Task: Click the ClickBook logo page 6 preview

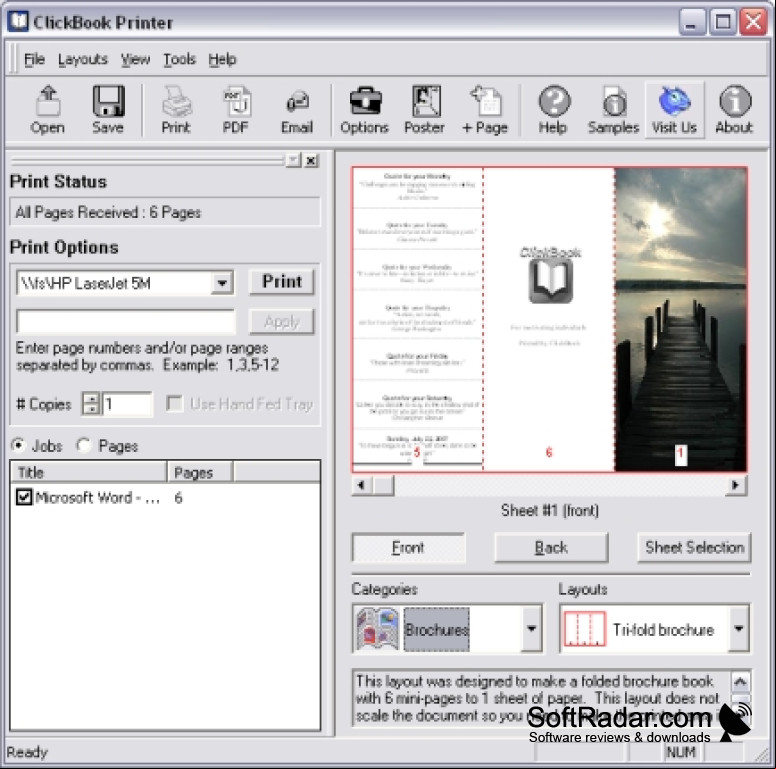Action: [549, 319]
